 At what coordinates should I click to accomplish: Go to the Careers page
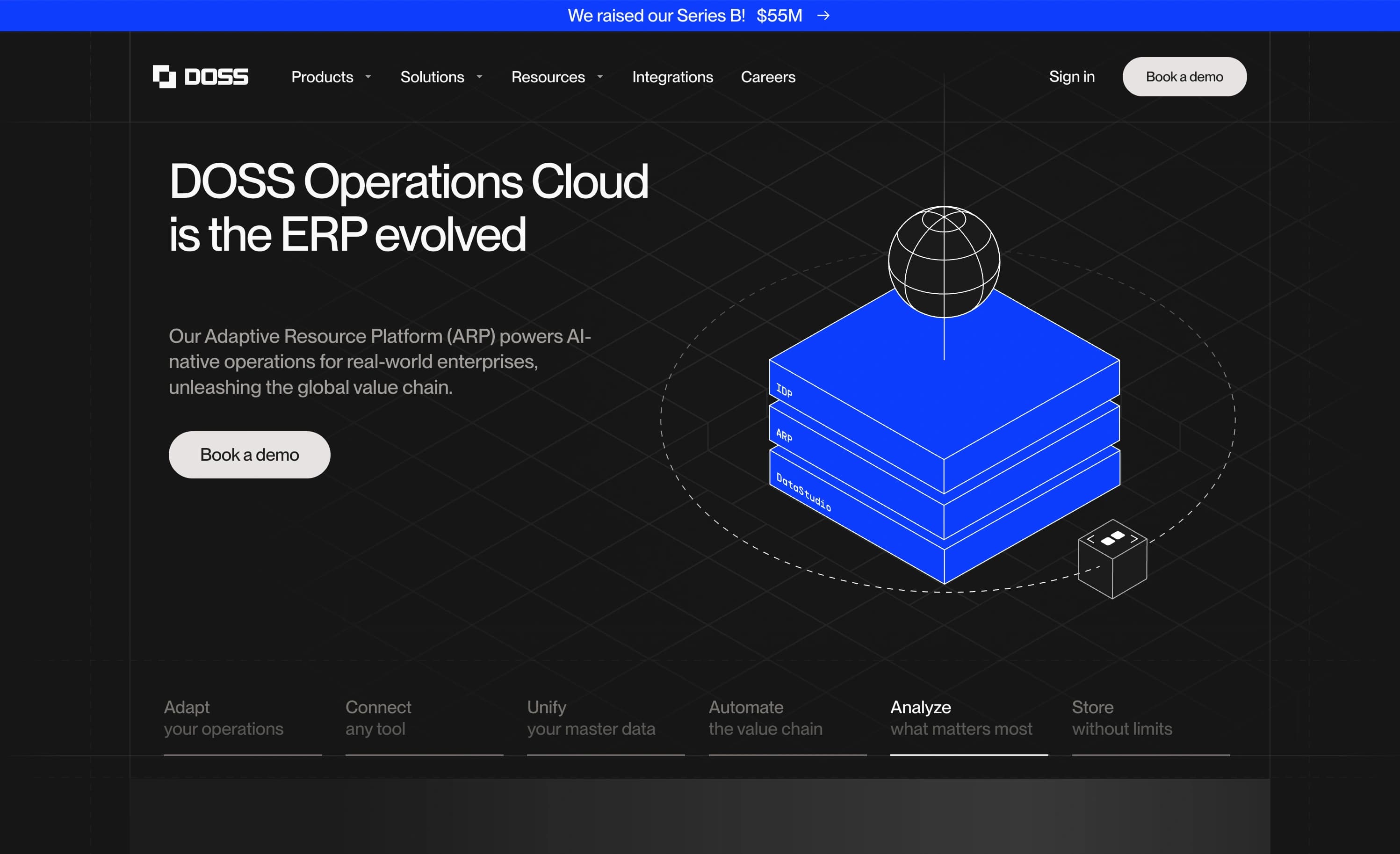tap(768, 77)
